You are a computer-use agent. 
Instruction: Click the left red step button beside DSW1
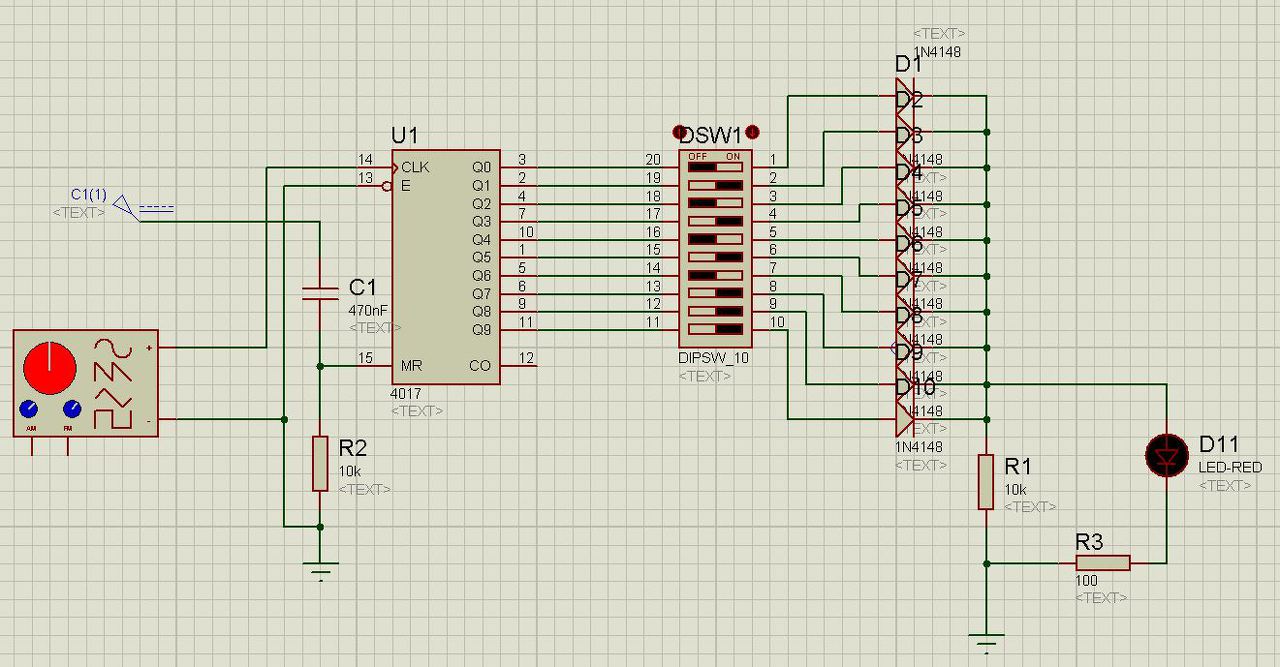click(679, 132)
